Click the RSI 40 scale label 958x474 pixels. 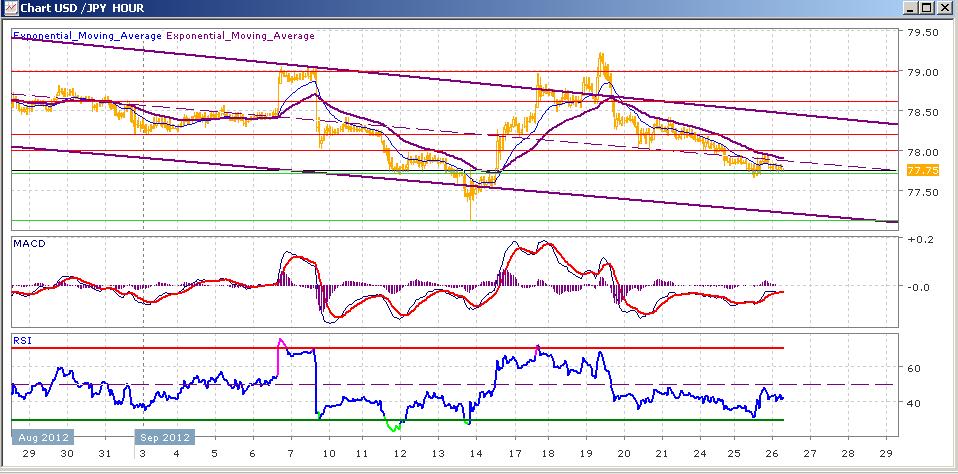click(x=914, y=403)
